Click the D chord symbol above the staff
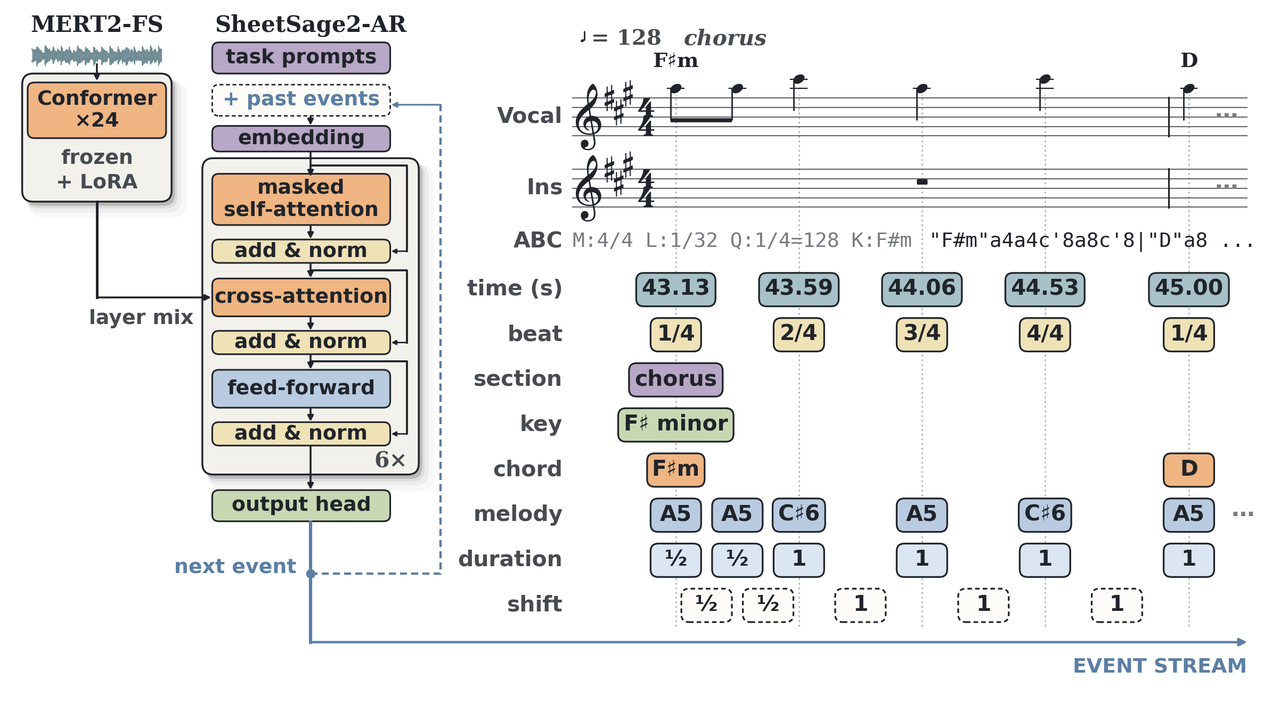1280x704 pixels. (x=1189, y=61)
